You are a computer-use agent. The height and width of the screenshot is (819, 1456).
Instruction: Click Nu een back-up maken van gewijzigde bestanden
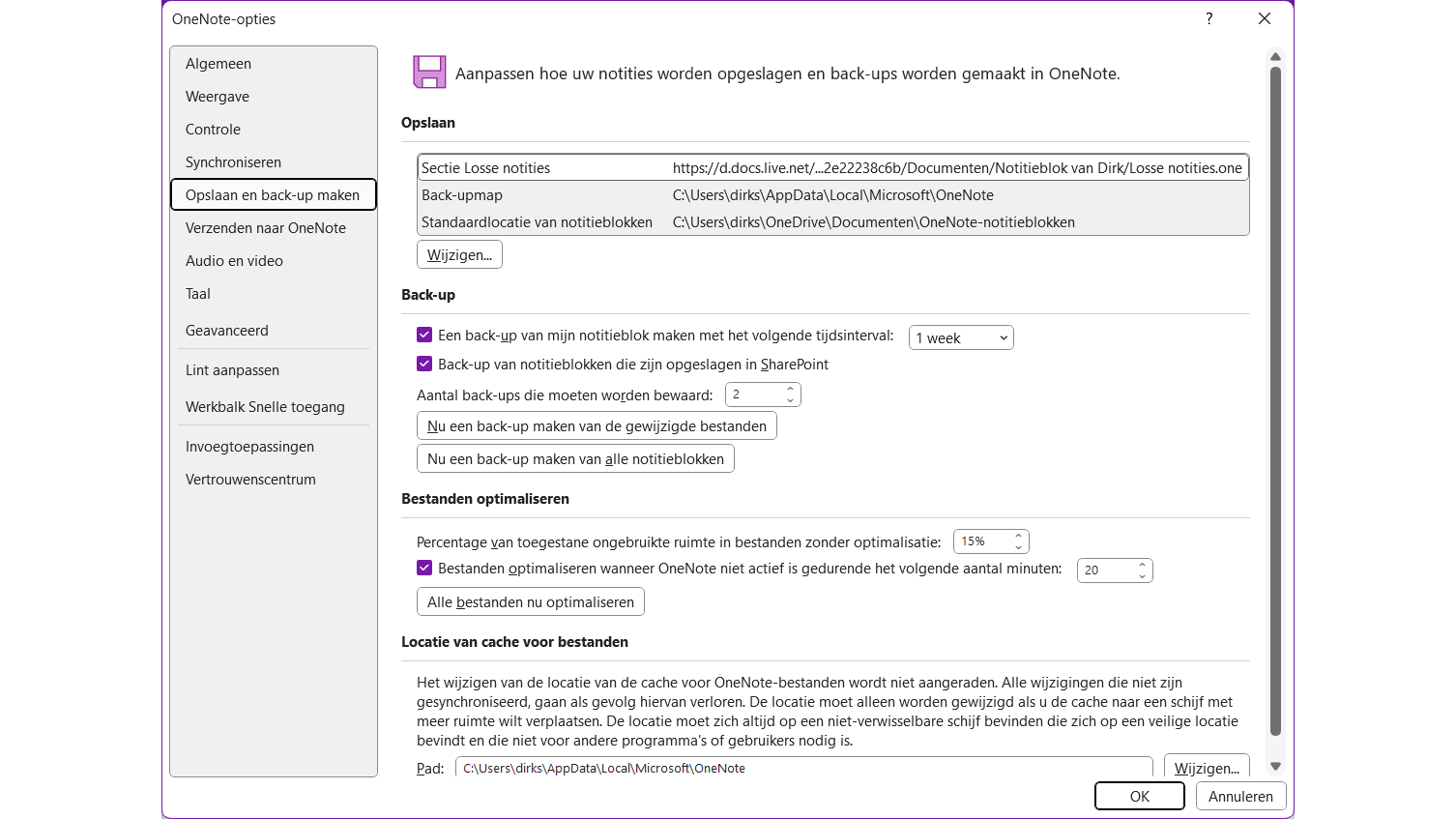597,425
